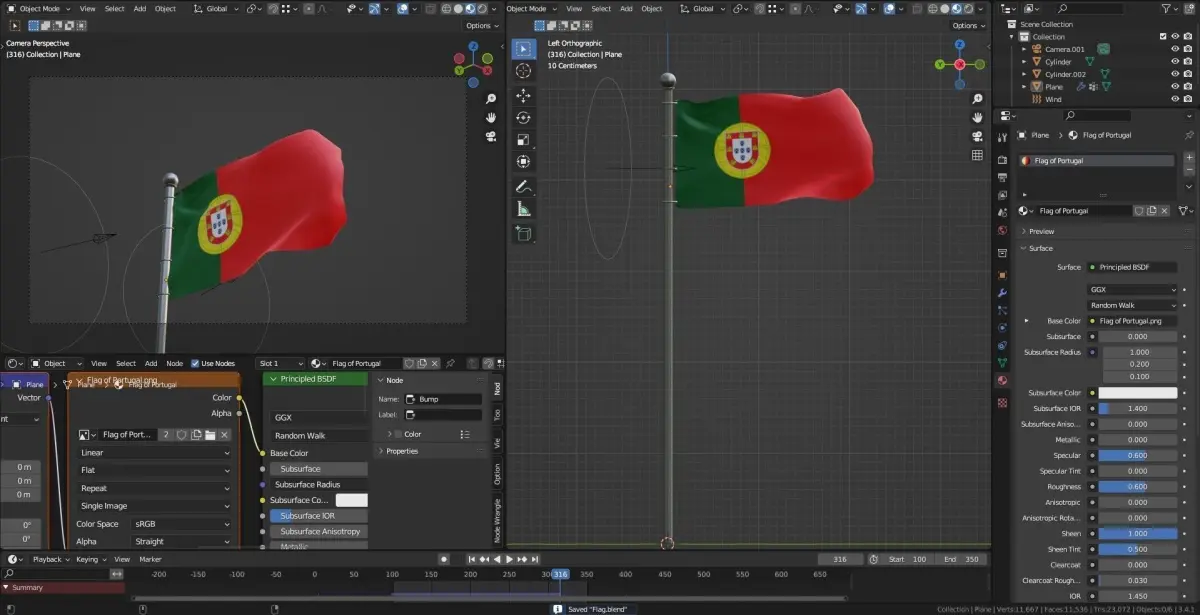The height and width of the screenshot is (615, 1200).
Task: Select the Transform tool in right viewport
Action: tap(524, 161)
